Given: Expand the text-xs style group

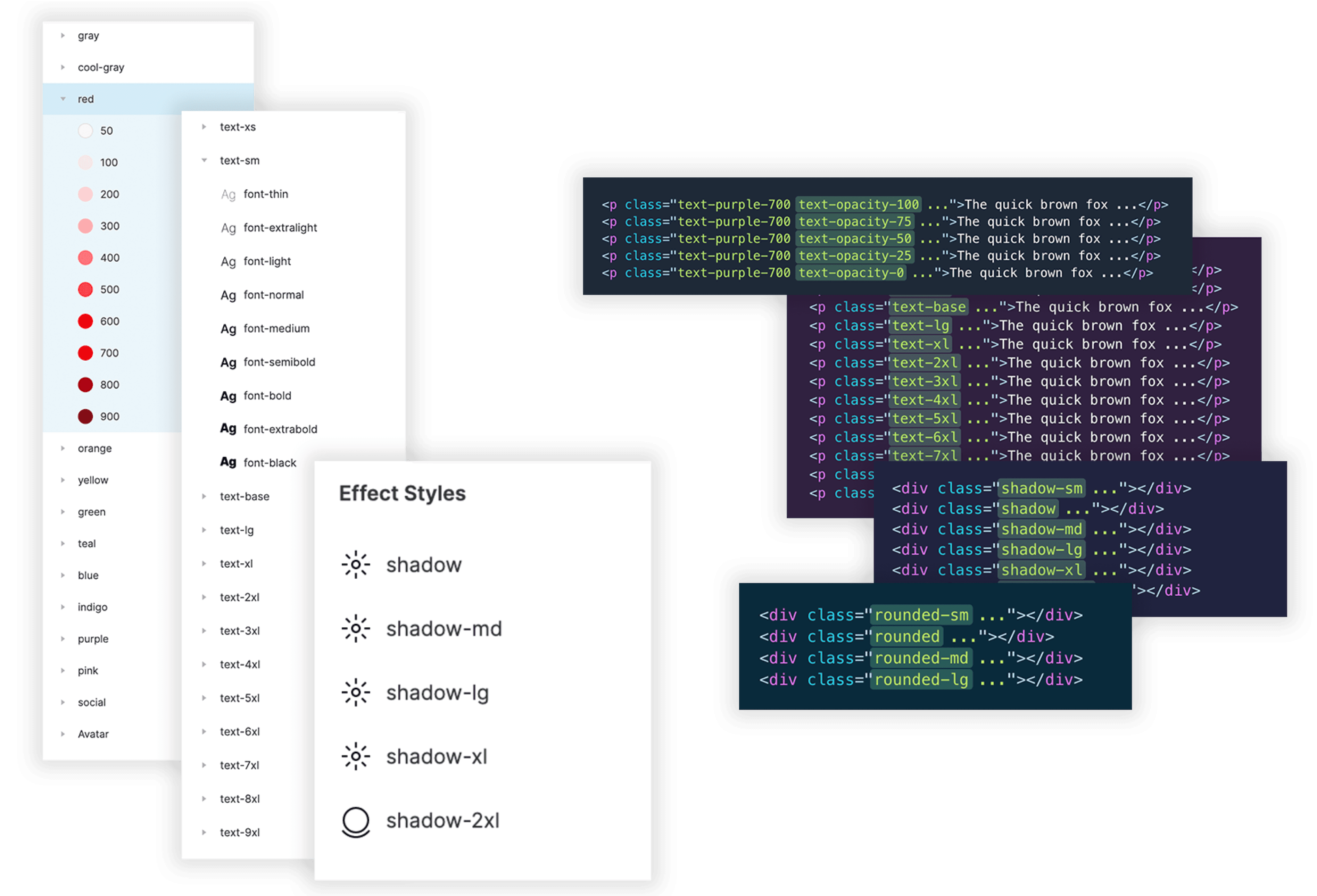Looking at the screenshot, I should [x=204, y=127].
